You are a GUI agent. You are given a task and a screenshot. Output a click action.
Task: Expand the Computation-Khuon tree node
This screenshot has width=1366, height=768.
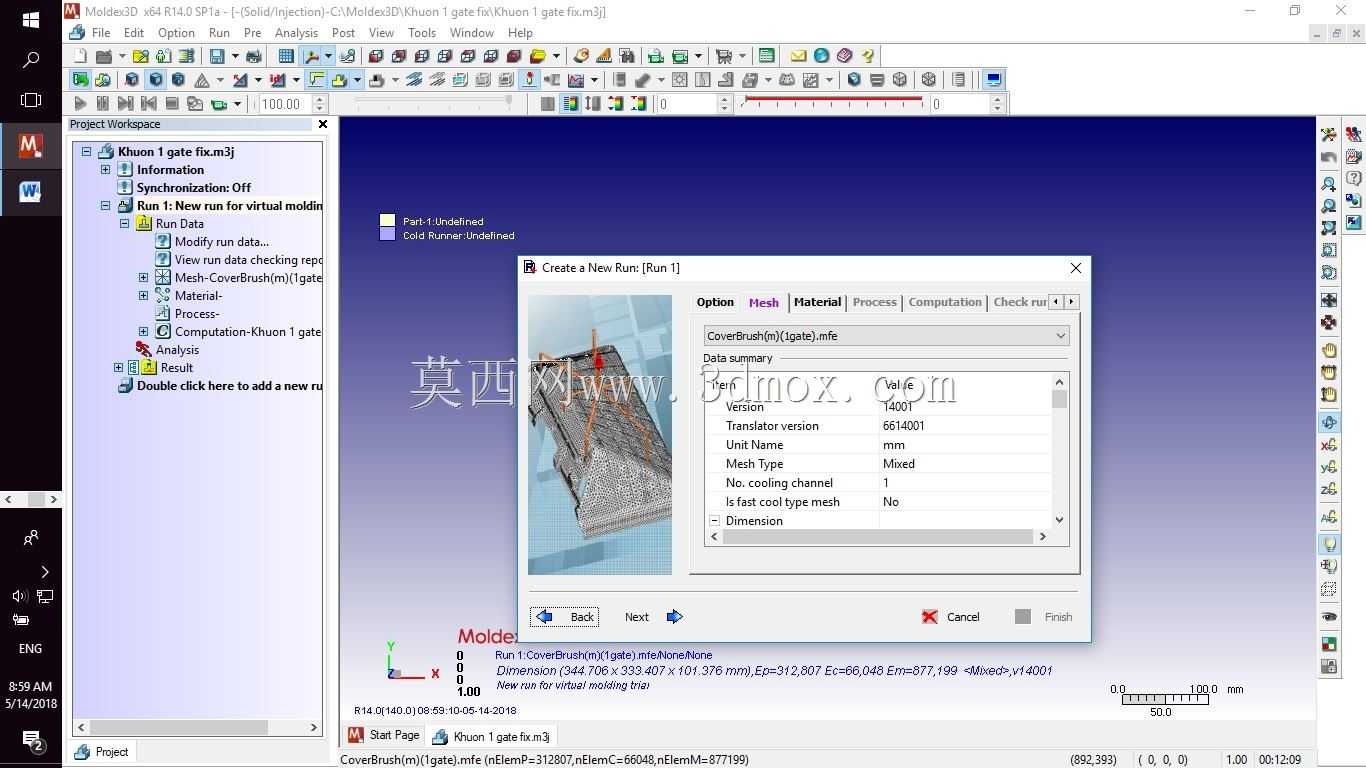pos(143,332)
